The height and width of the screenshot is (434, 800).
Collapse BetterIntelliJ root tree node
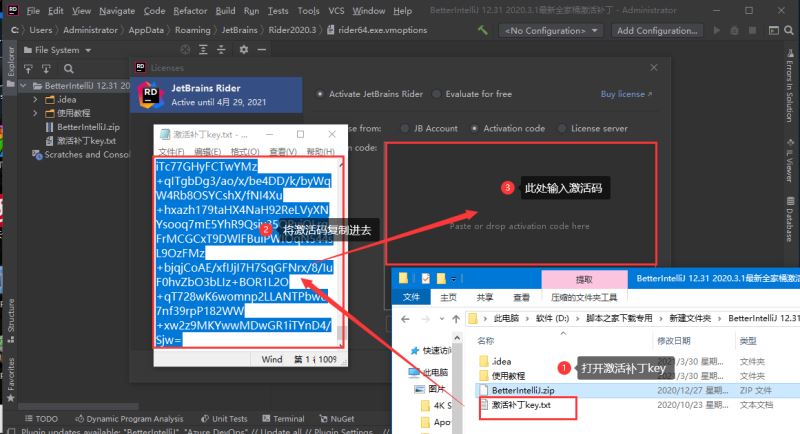[23, 85]
